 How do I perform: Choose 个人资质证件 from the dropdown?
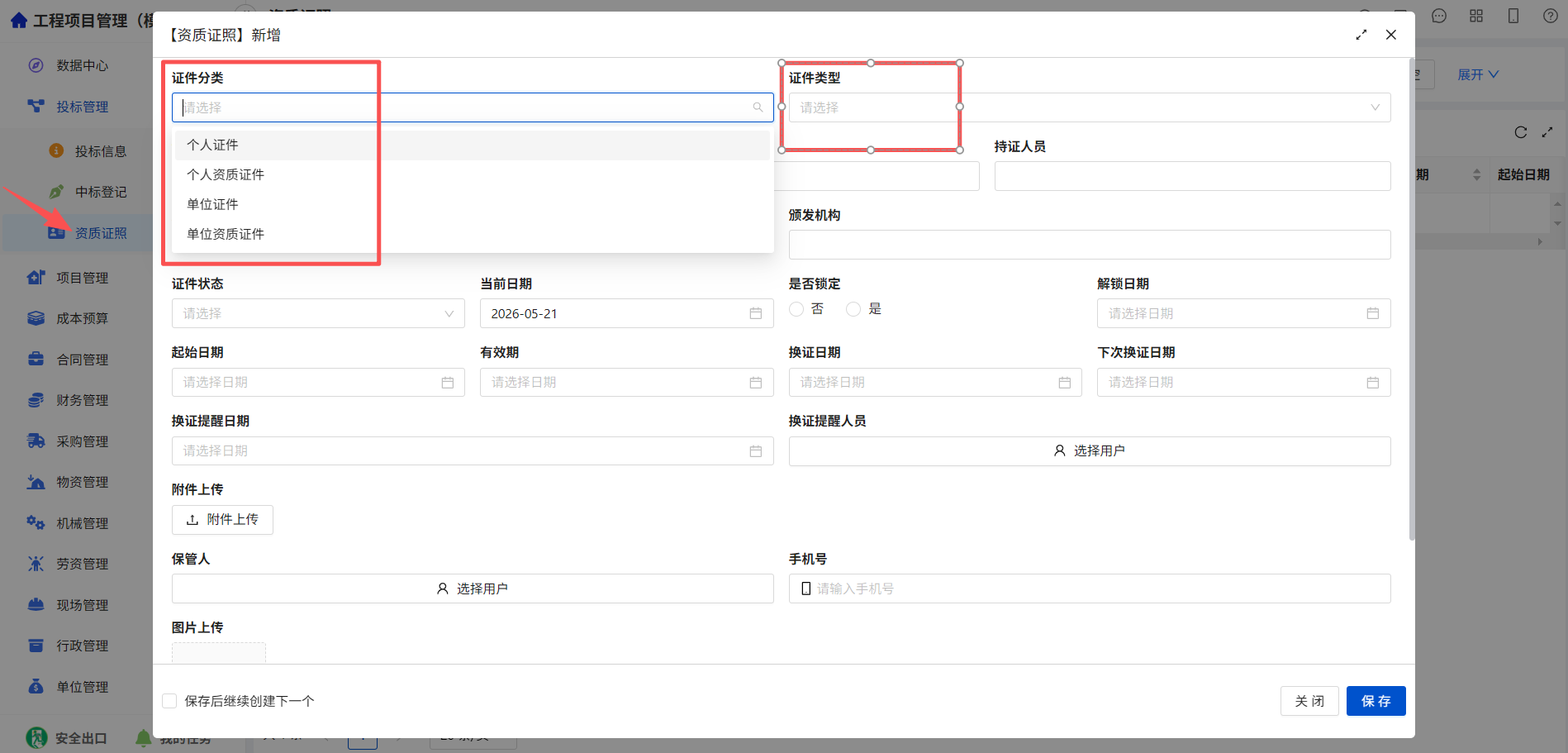pos(472,174)
